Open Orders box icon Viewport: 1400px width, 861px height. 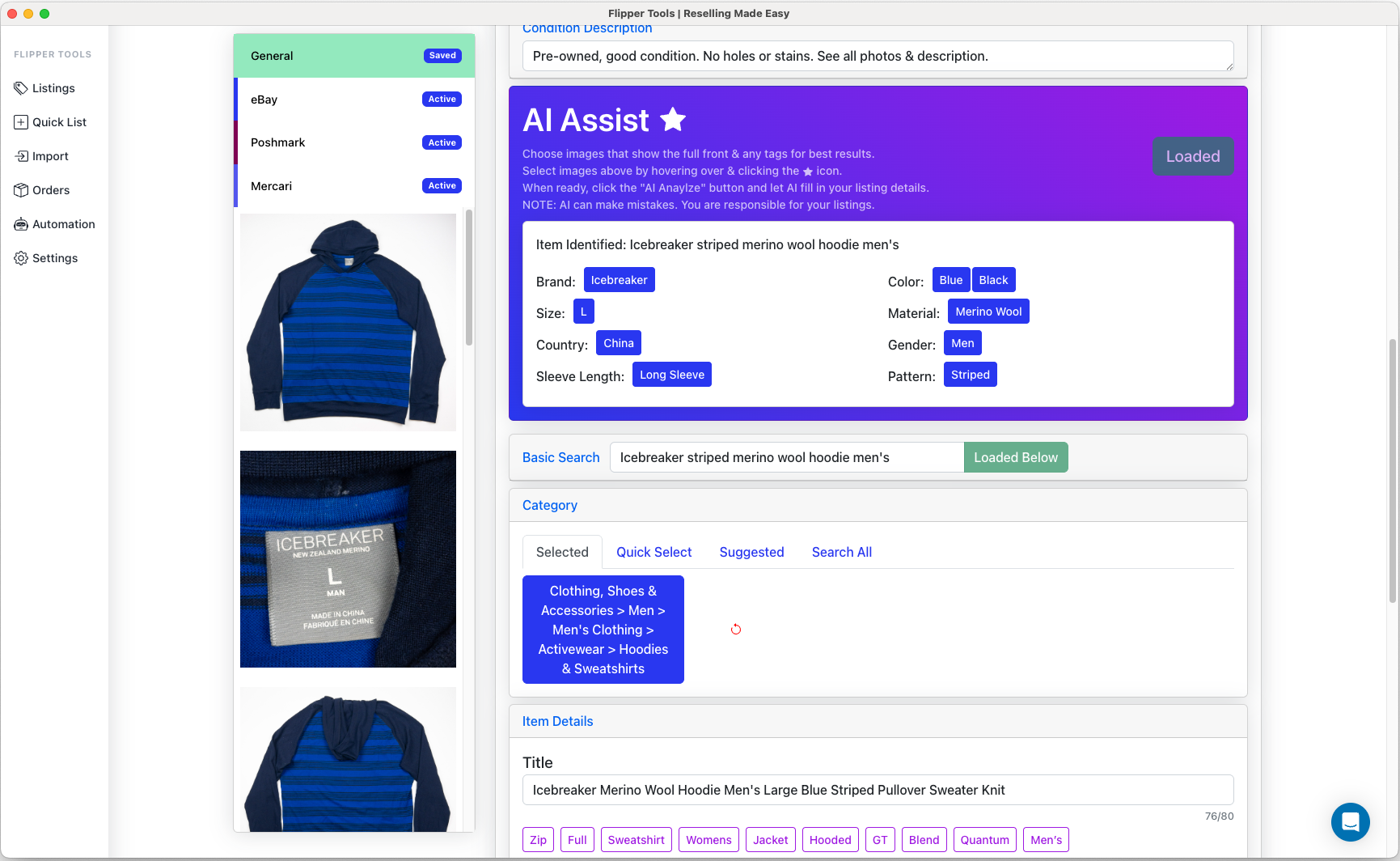coord(21,190)
